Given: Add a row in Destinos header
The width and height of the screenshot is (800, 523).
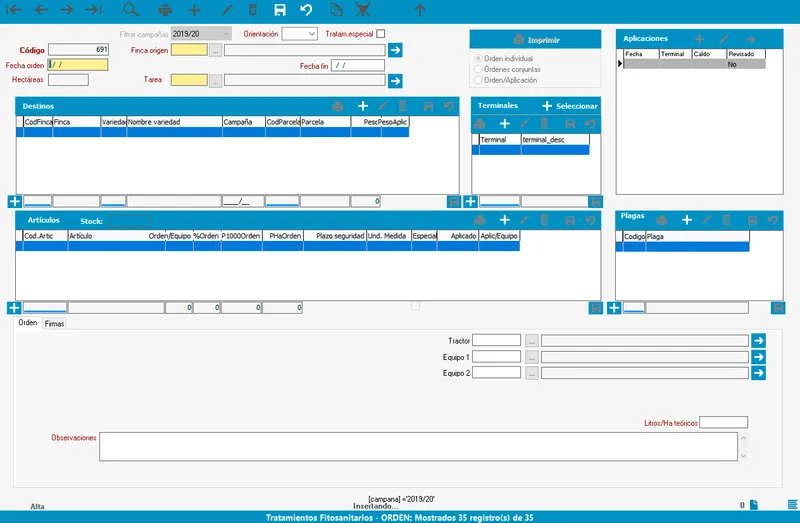Looking at the screenshot, I should [363, 106].
